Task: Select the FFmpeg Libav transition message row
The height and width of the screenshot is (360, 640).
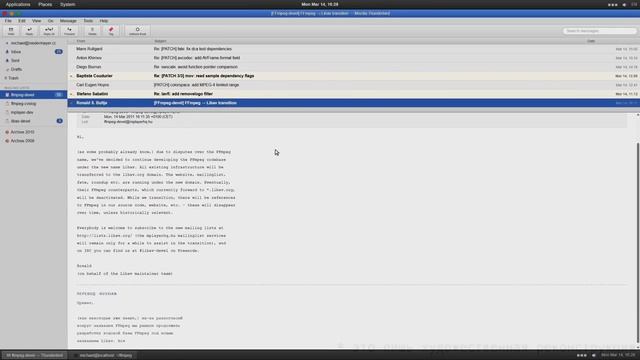Action: click(x=353, y=103)
